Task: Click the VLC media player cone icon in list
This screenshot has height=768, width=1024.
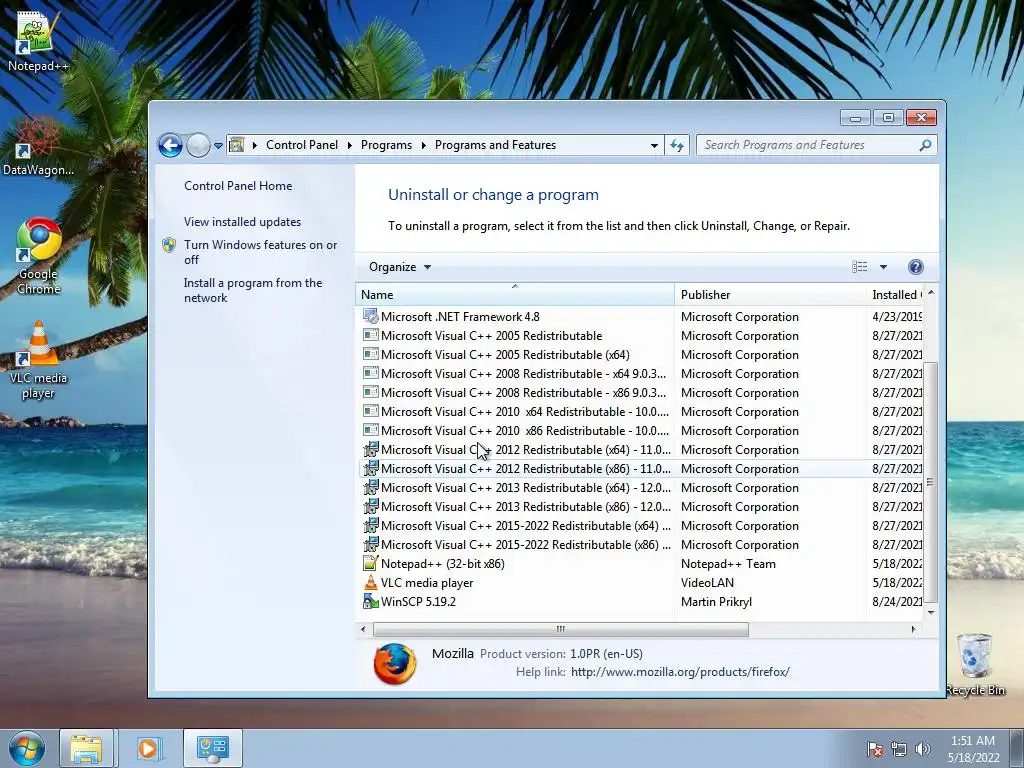Action: pos(370,582)
